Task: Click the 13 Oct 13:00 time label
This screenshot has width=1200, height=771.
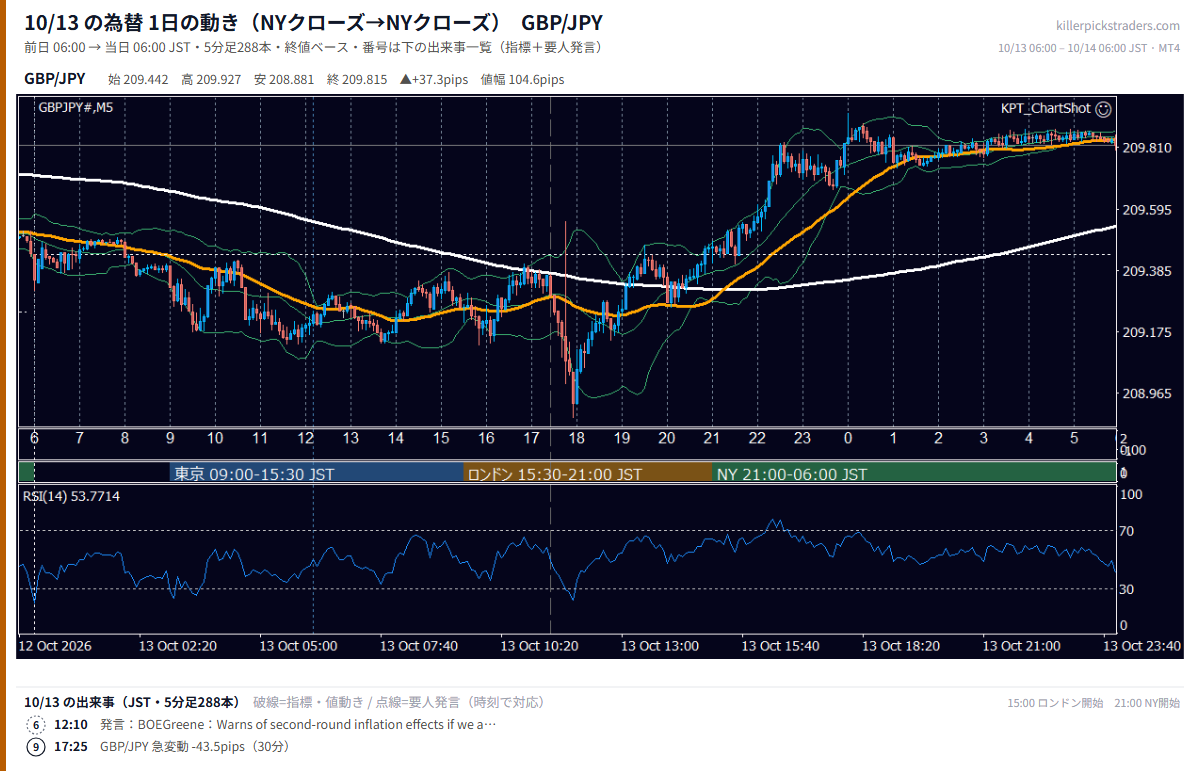Action: [660, 646]
